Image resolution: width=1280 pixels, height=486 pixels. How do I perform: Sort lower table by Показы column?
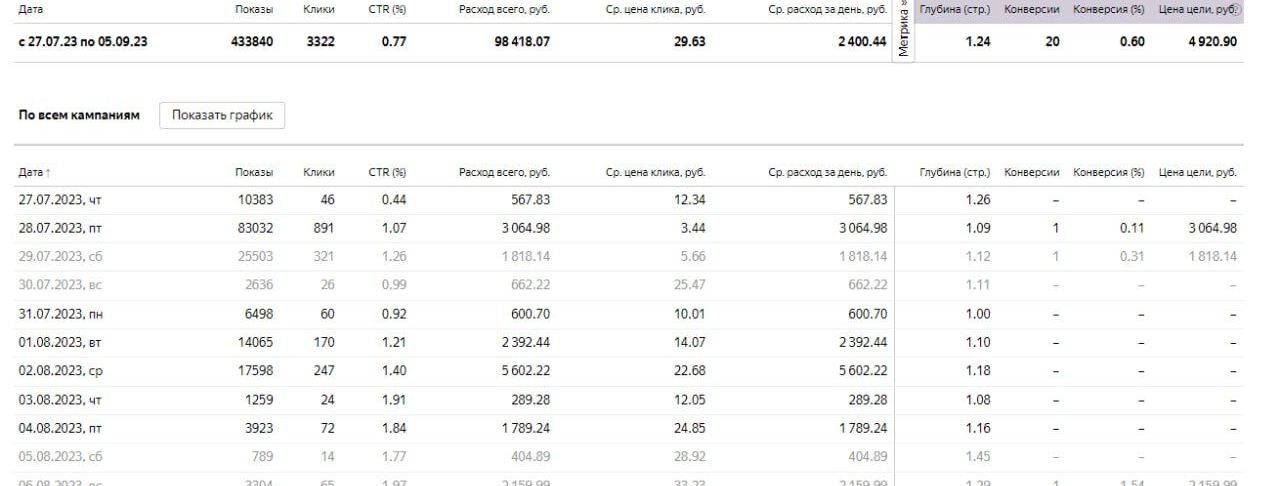pyautogui.click(x=254, y=173)
